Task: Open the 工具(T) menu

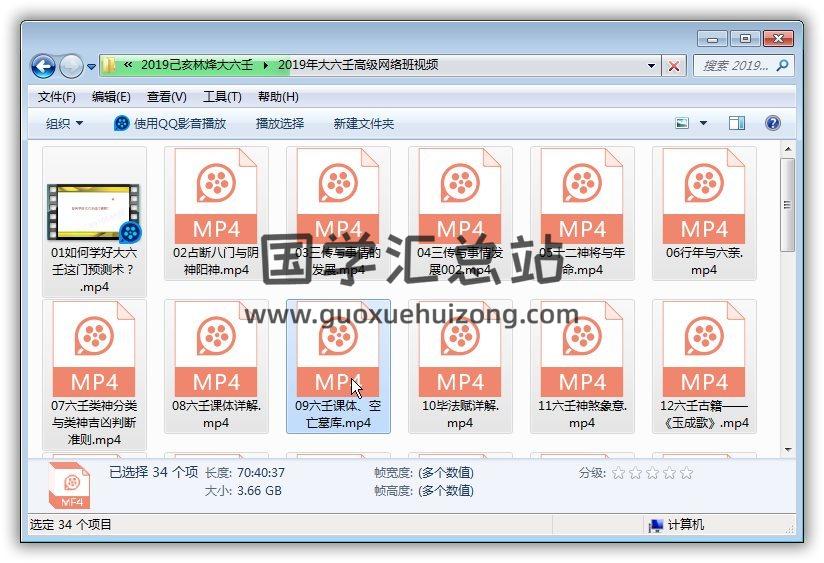Action: point(221,97)
